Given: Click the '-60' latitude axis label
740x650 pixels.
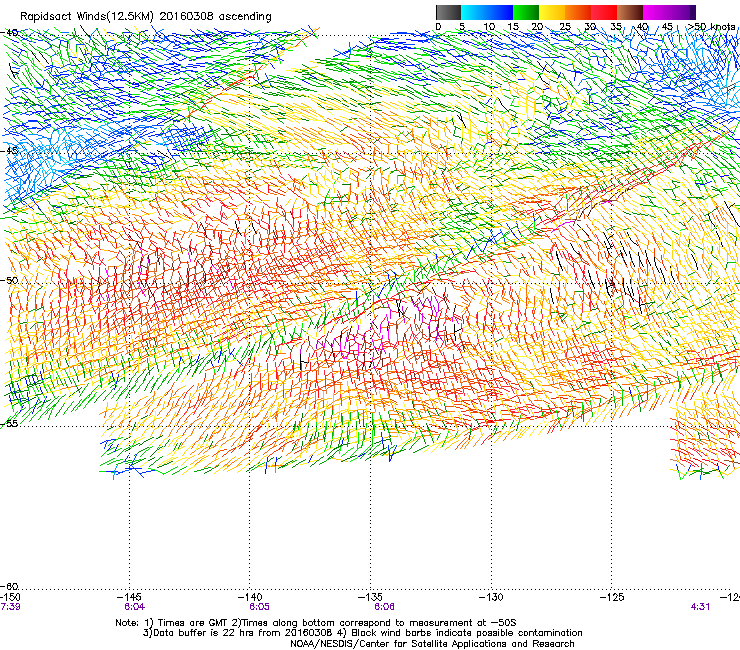Looking at the screenshot, I should pyautogui.click(x=9, y=586).
